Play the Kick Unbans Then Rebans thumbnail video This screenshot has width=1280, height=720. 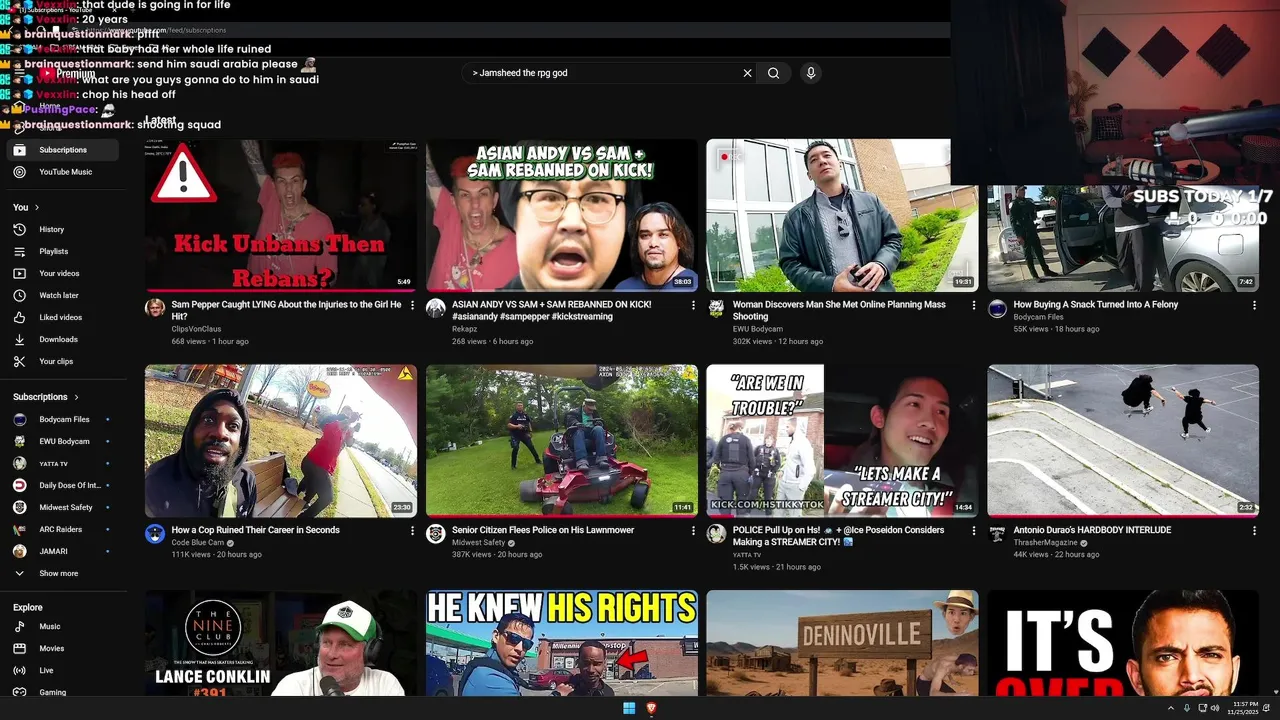(281, 215)
